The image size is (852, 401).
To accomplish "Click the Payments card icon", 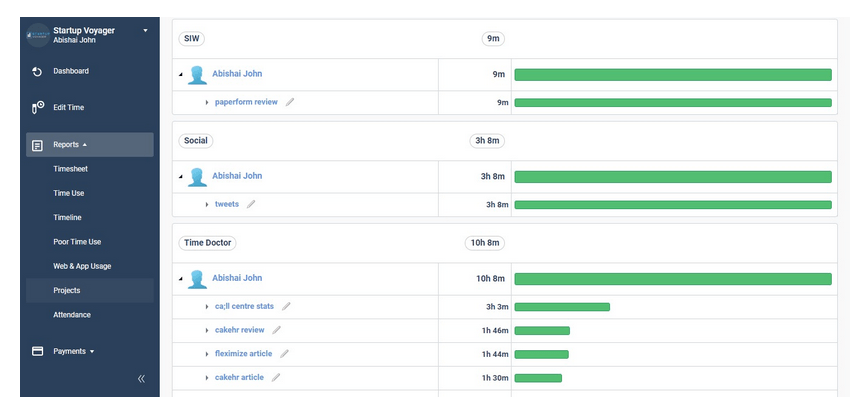I will (37, 351).
